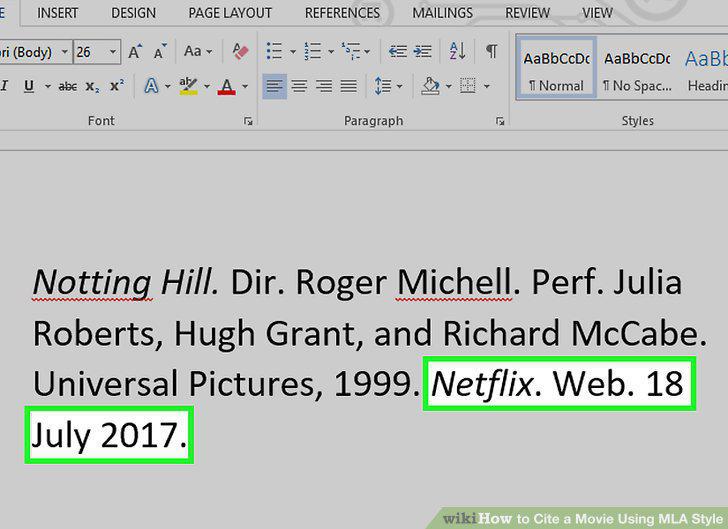Expand the line spacing dropdown arrow
This screenshot has width=728, height=529.
coord(399,86)
